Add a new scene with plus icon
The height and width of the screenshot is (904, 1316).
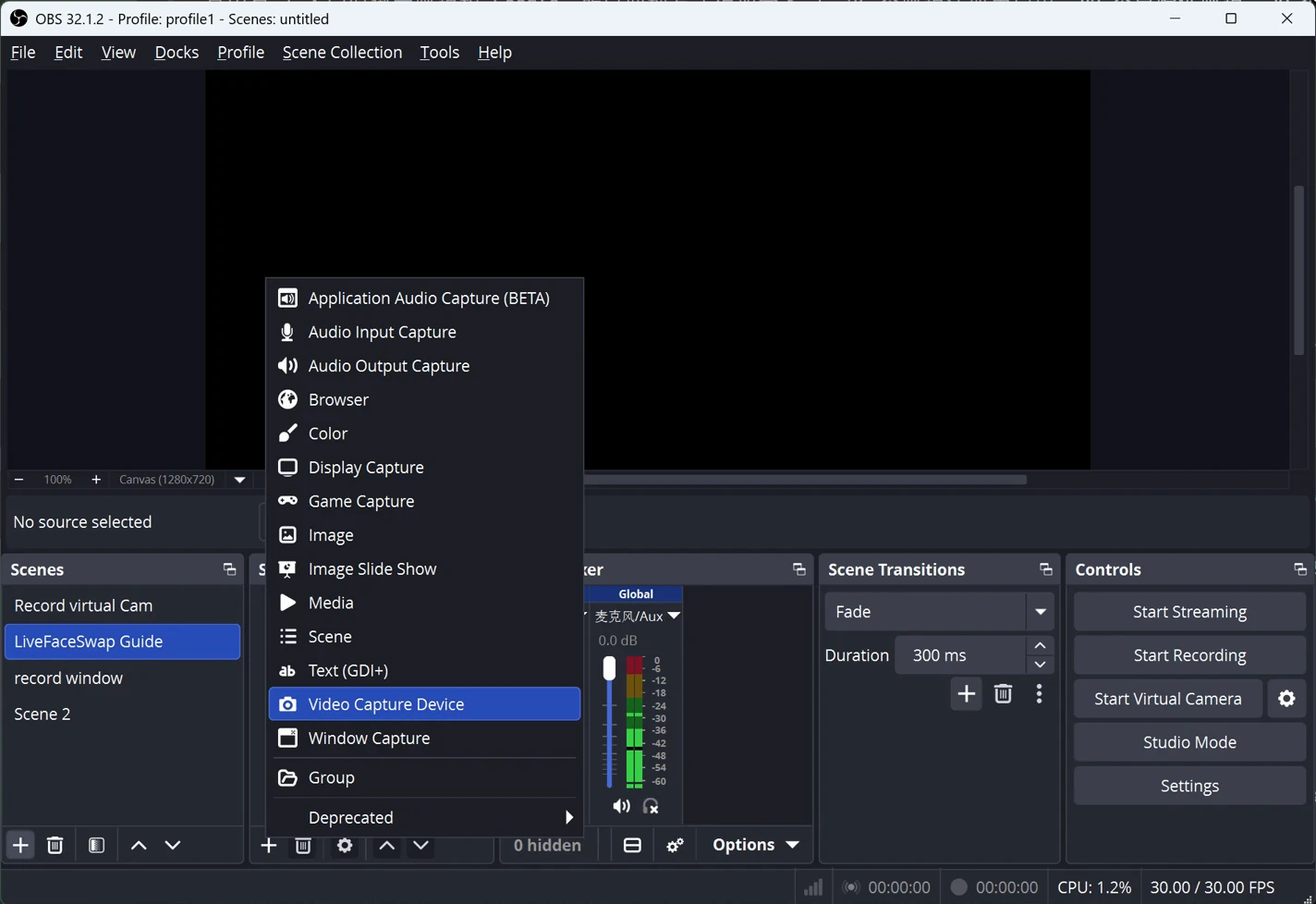(20, 845)
